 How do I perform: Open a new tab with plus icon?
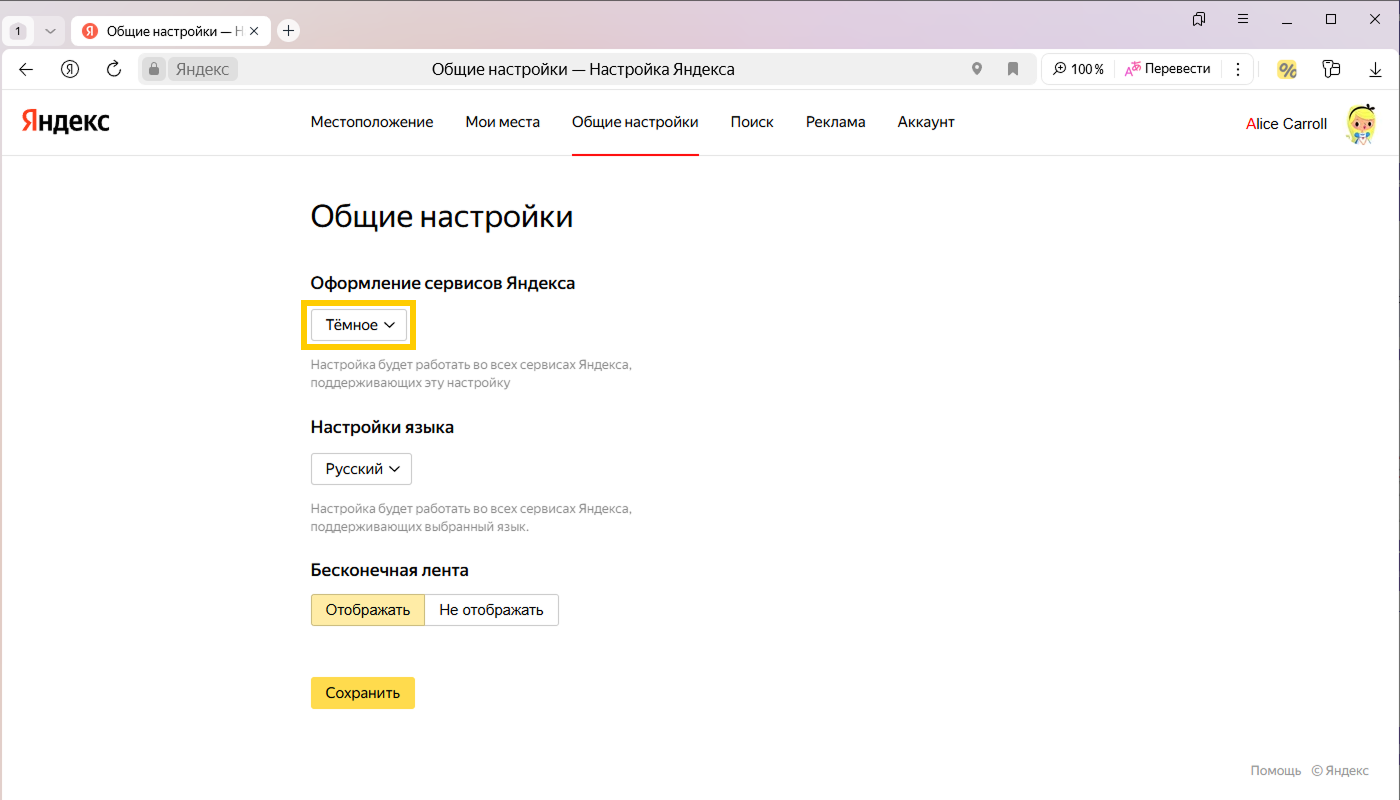(288, 31)
